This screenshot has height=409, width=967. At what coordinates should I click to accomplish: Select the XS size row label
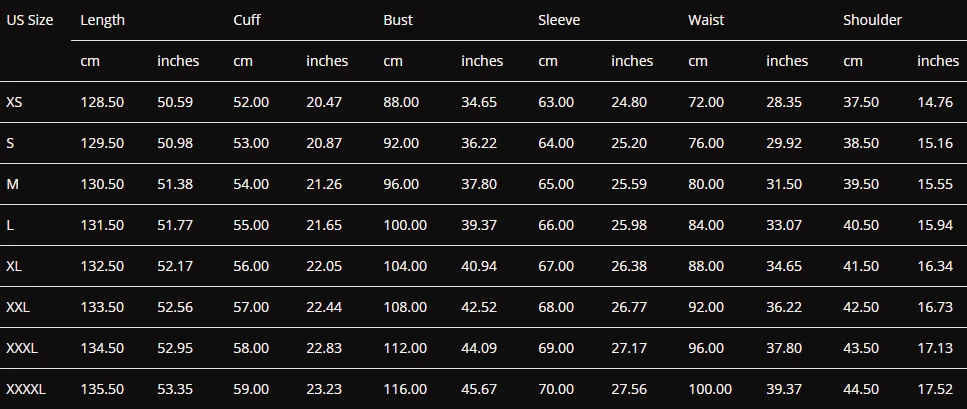click(14, 102)
